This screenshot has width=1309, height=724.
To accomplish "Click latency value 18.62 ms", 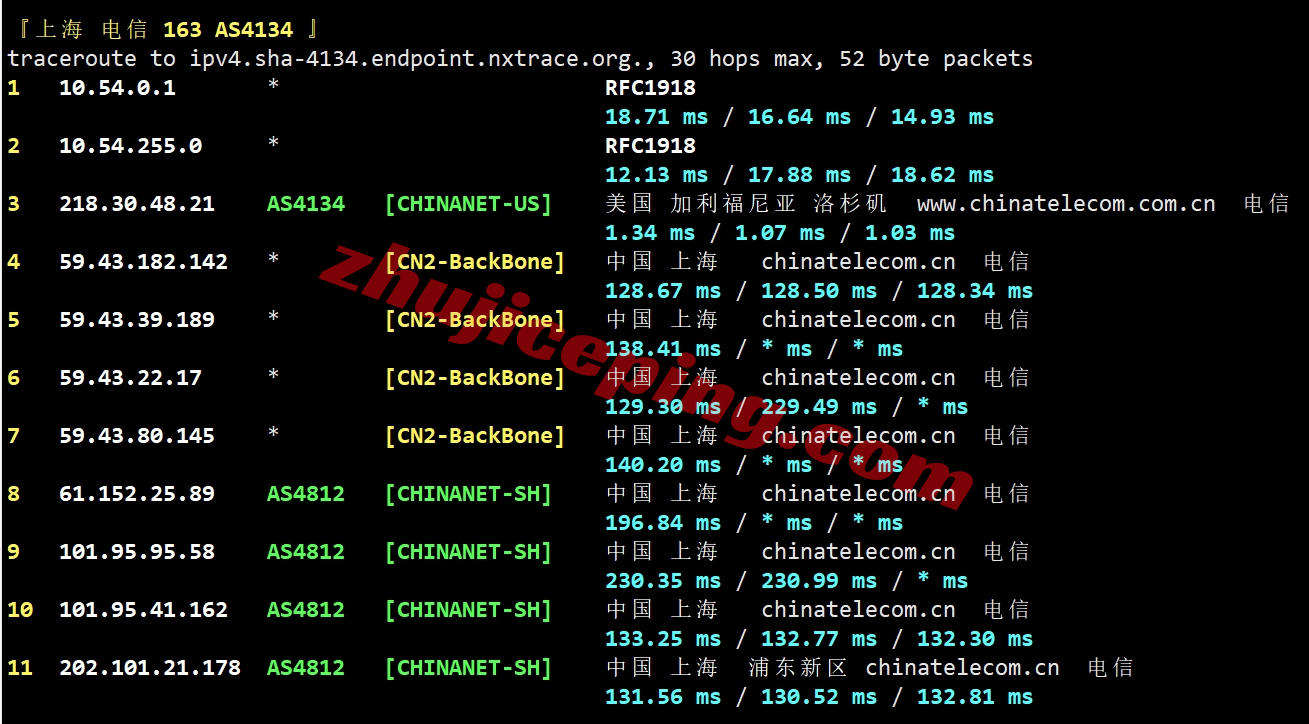I will pos(943,175).
